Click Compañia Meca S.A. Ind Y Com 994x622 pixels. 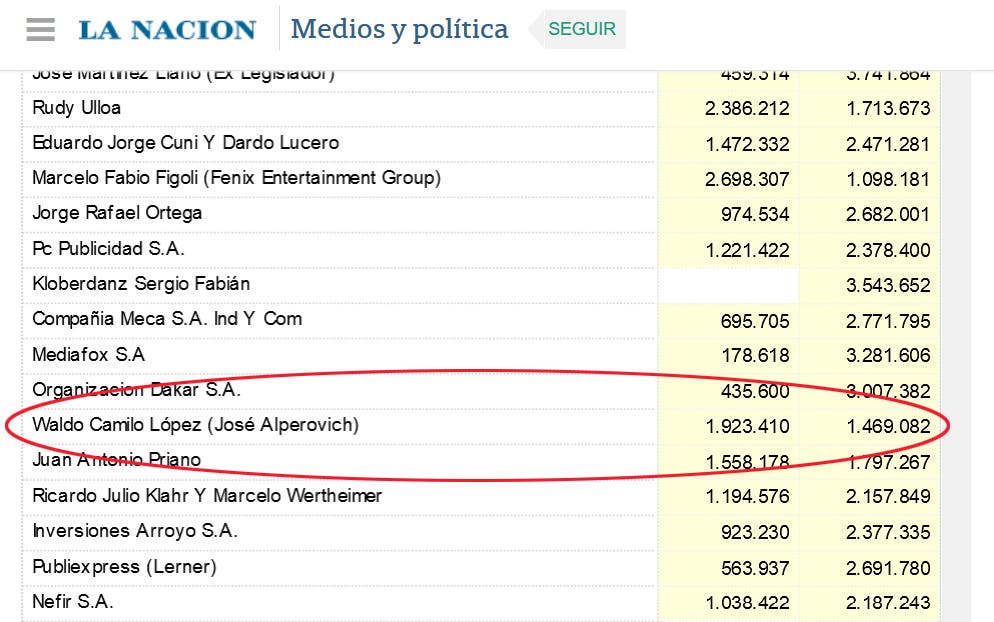(167, 318)
